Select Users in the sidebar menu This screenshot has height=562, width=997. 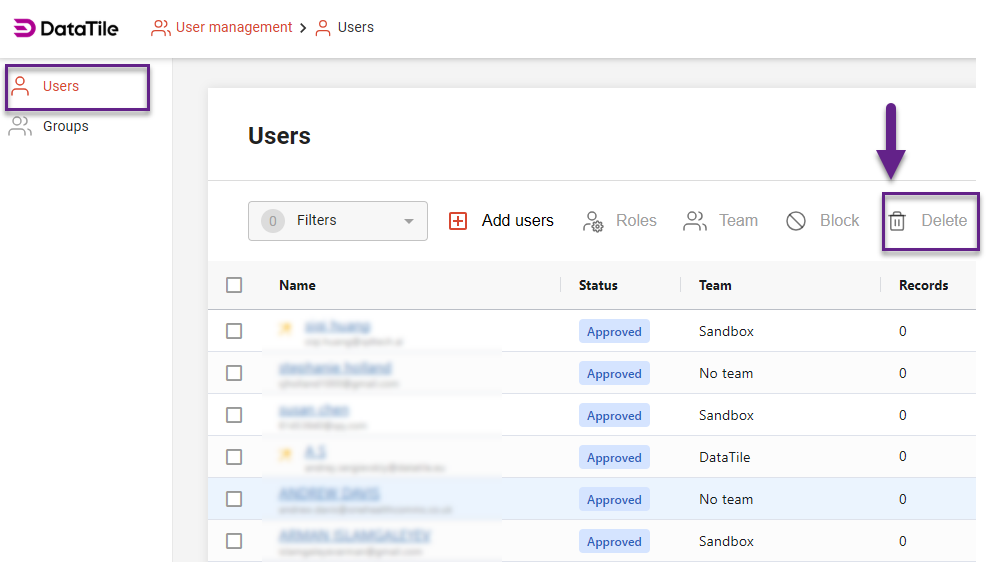point(61,86)
